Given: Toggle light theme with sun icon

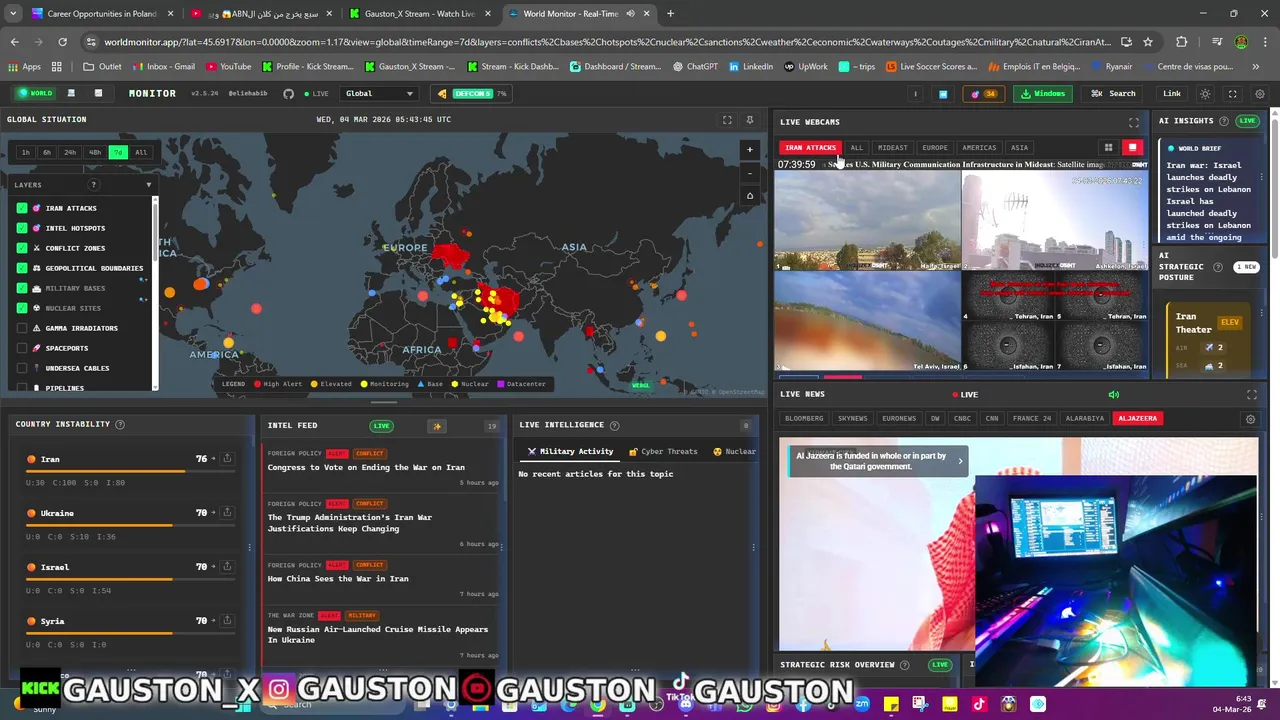Looking at the screenshot, I should click(1205, 94).
